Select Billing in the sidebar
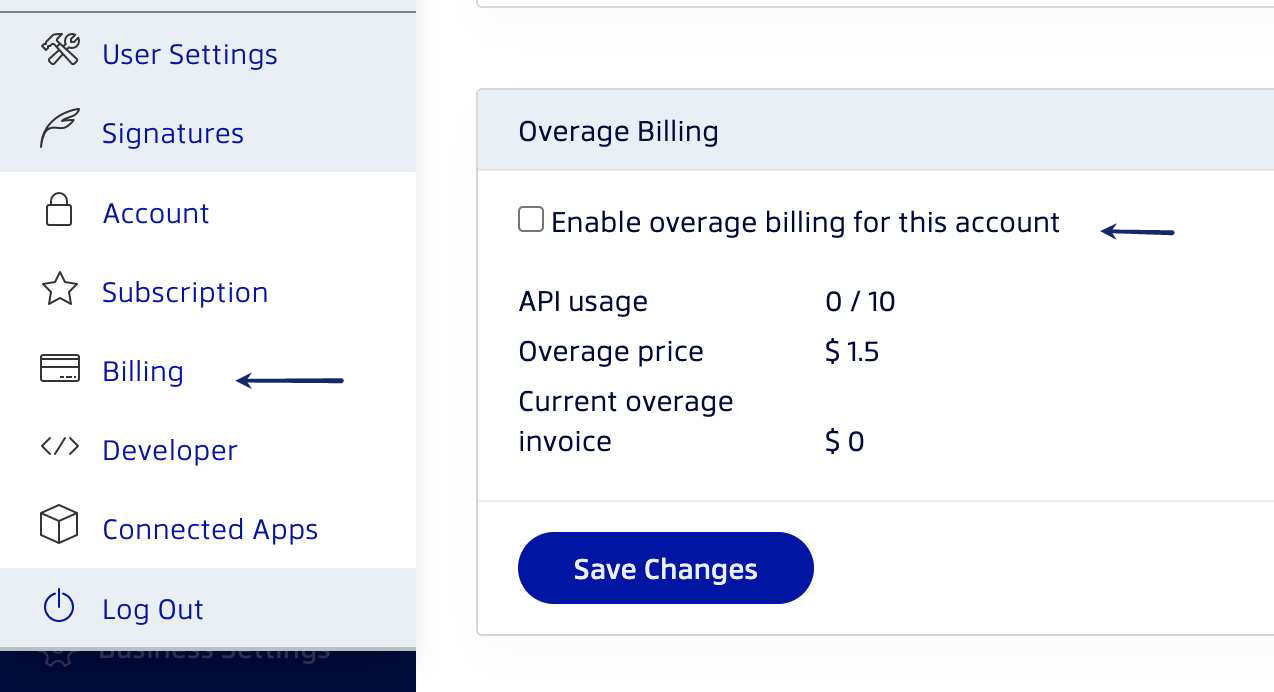Viewport: 1274px width, 692px height. click(143, 371)
